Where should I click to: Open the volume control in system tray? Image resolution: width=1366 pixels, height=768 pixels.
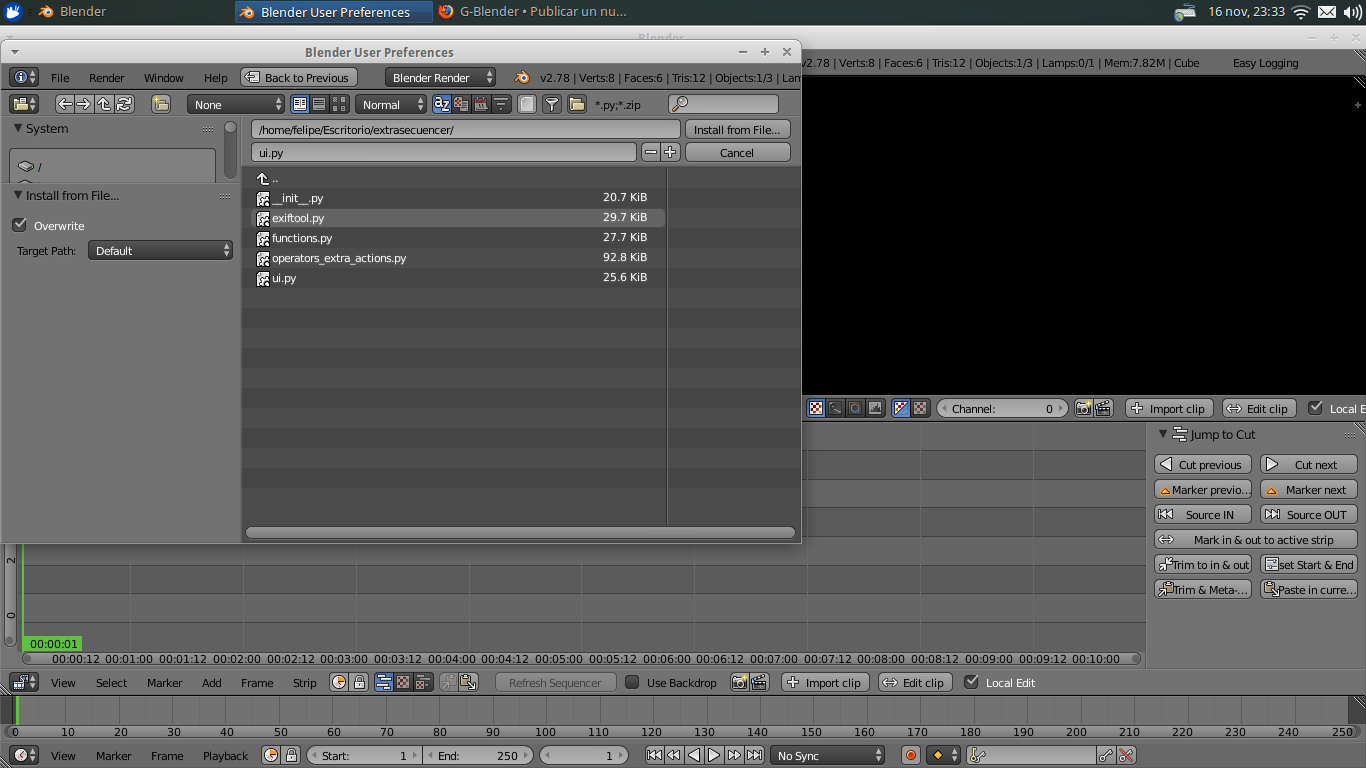1353,12
